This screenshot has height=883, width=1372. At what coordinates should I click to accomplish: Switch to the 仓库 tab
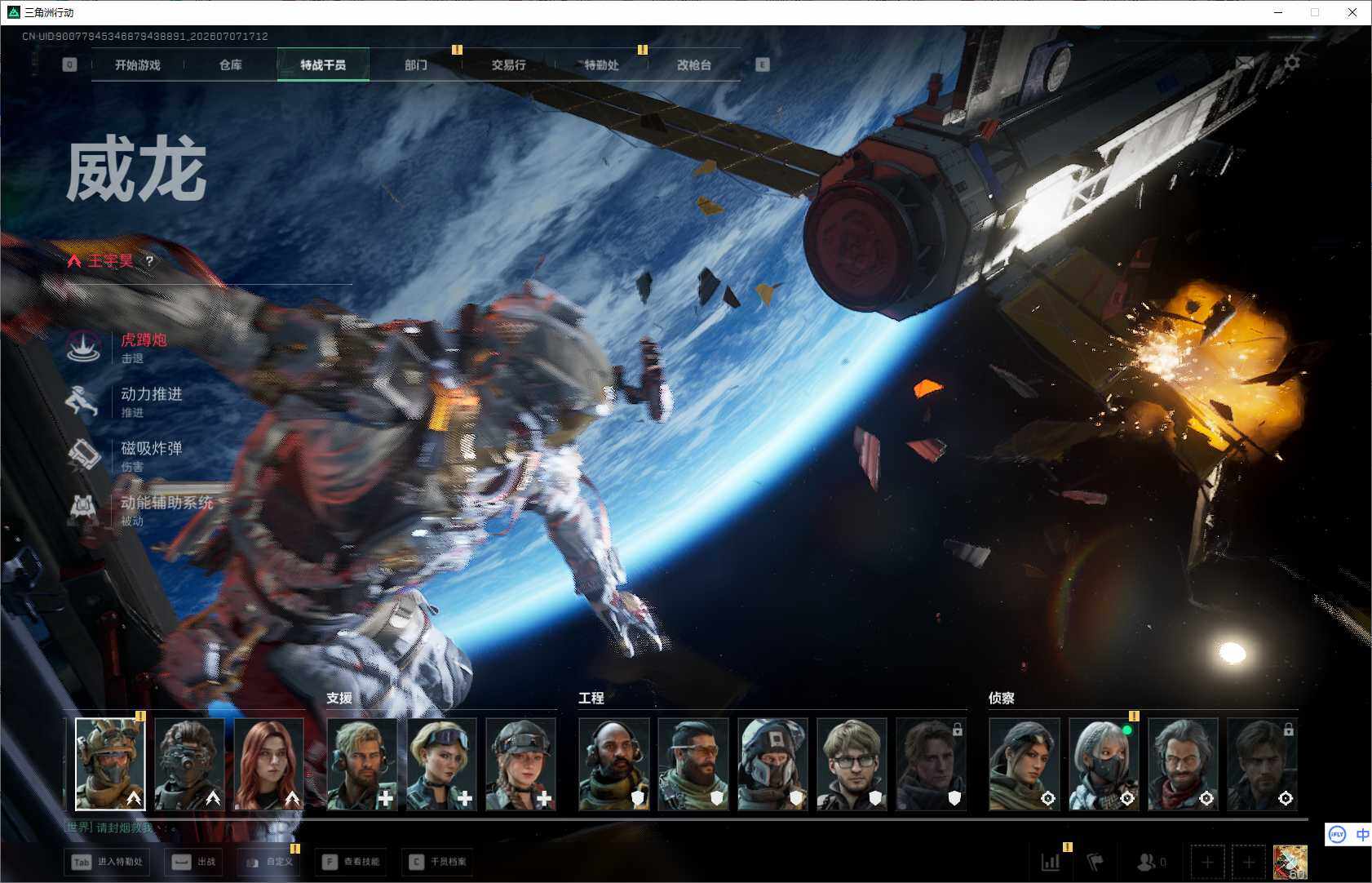pyautogui.click(x=231, y=65)
